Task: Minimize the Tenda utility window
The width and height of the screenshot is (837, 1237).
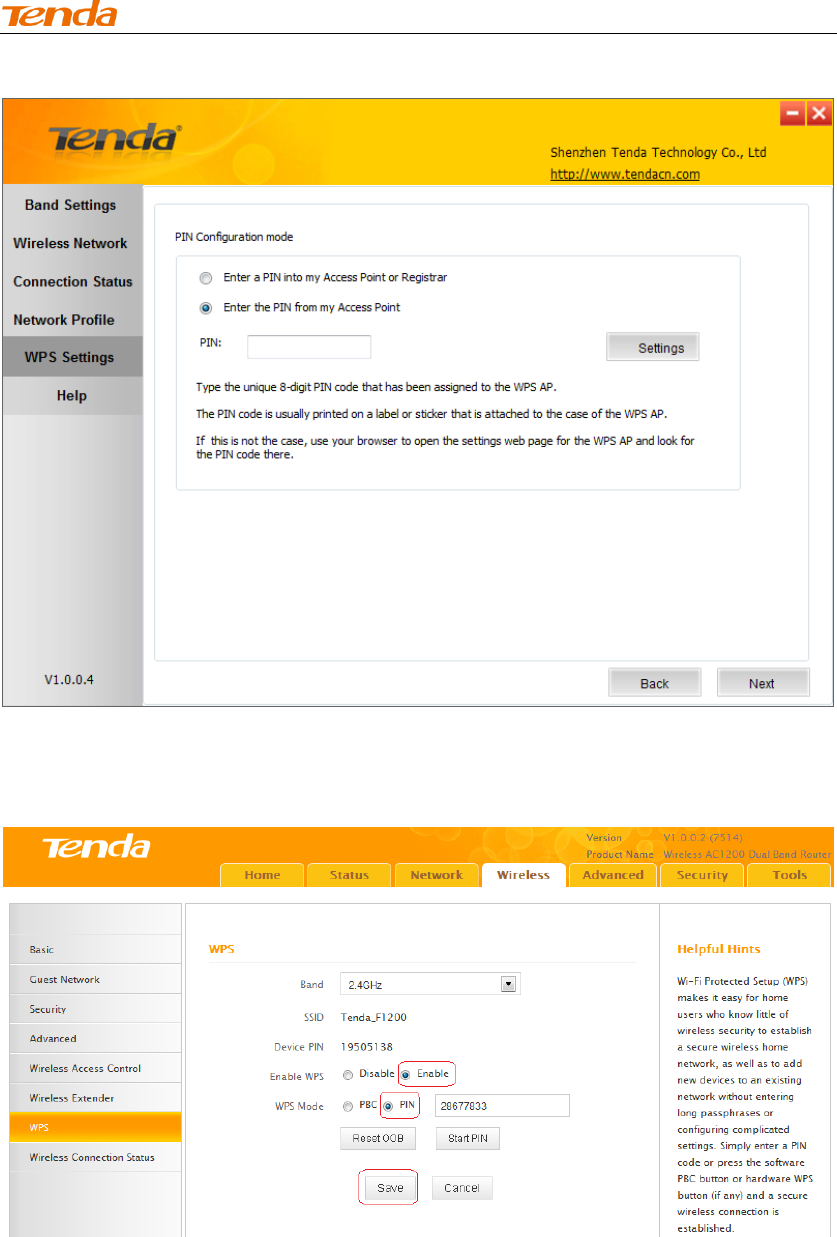Action: coord(794,113)
